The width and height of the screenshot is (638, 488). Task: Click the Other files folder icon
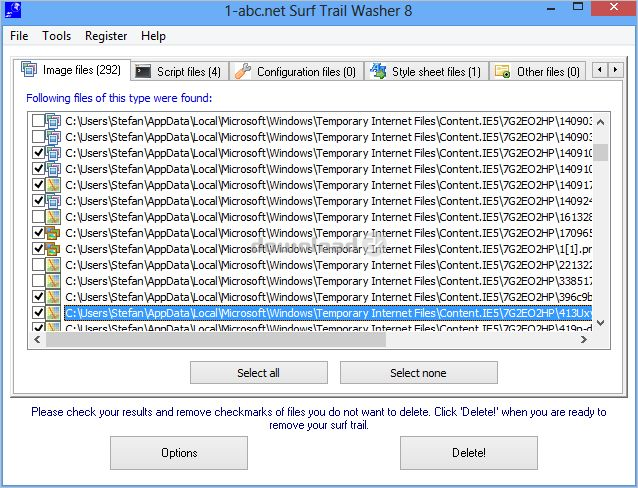502,72
